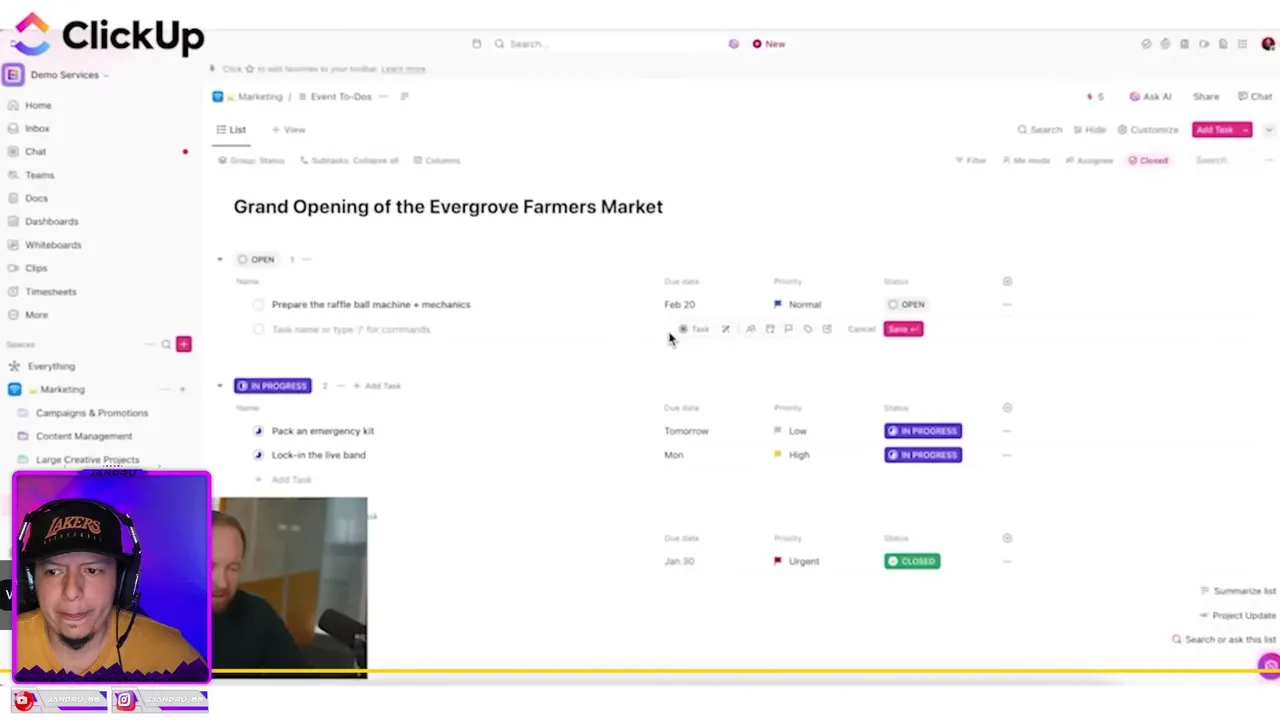This screenshot has height=720, width=1280.
Task: Select the Marketing space
Action: pos(62,389)
